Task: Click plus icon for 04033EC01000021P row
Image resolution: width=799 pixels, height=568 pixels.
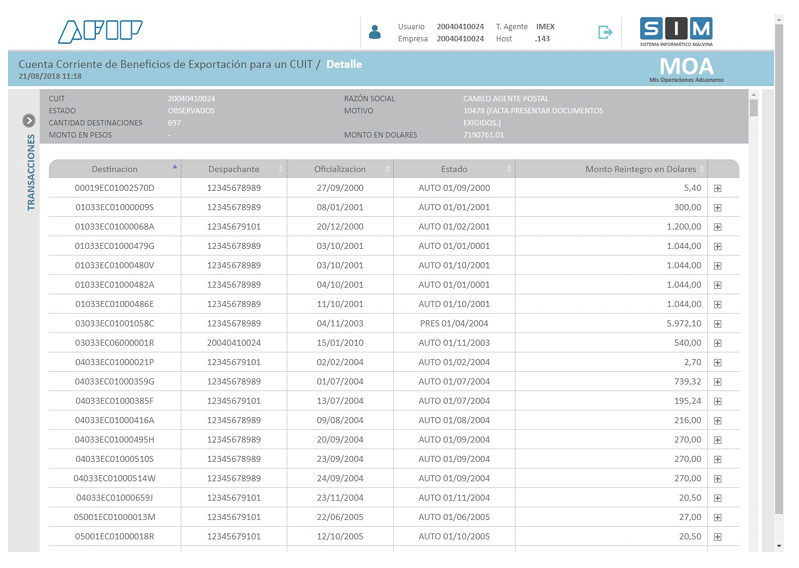Action: pyautogui.click(x=717, y=363)
